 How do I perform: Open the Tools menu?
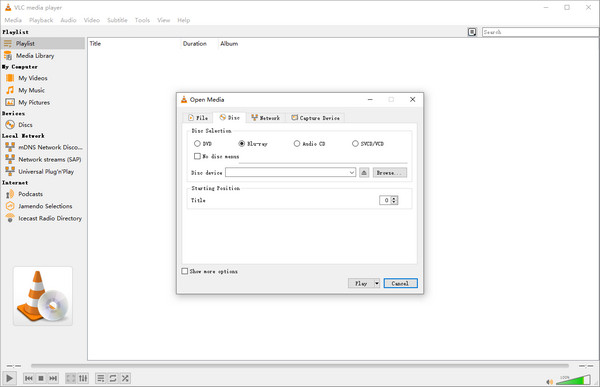142,20
